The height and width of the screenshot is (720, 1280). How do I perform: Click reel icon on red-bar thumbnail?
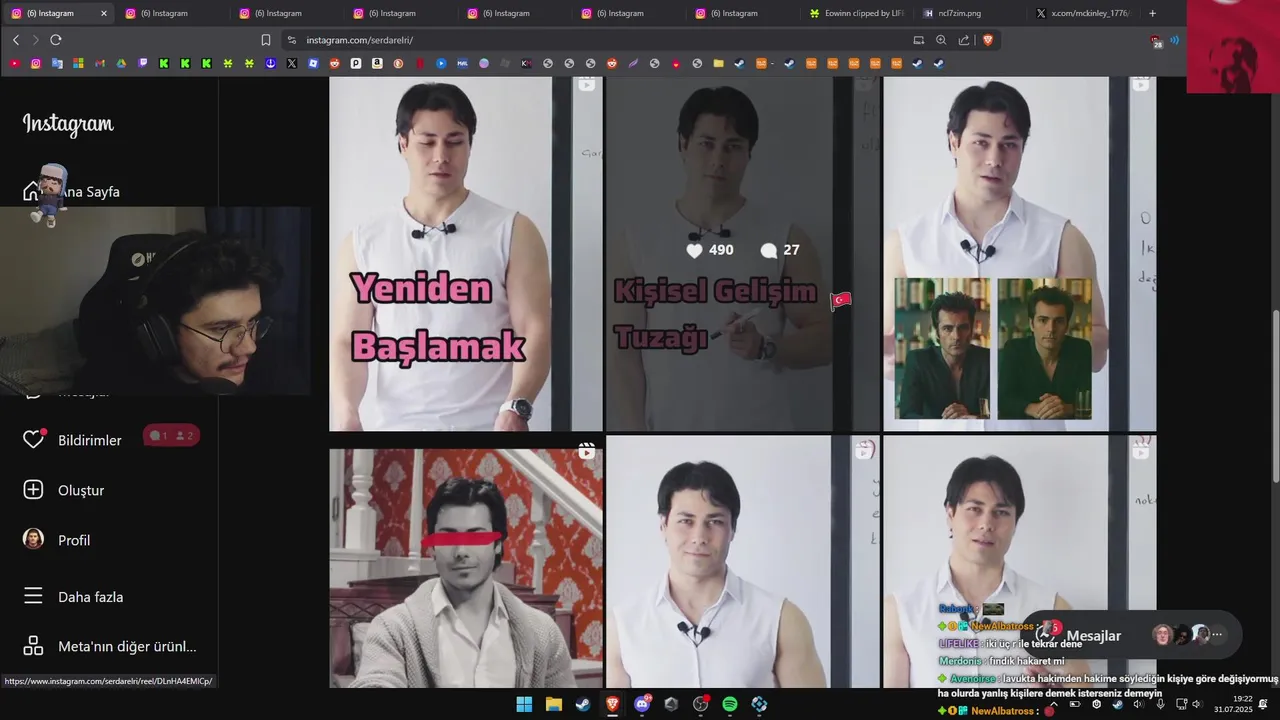click(586, 452)
